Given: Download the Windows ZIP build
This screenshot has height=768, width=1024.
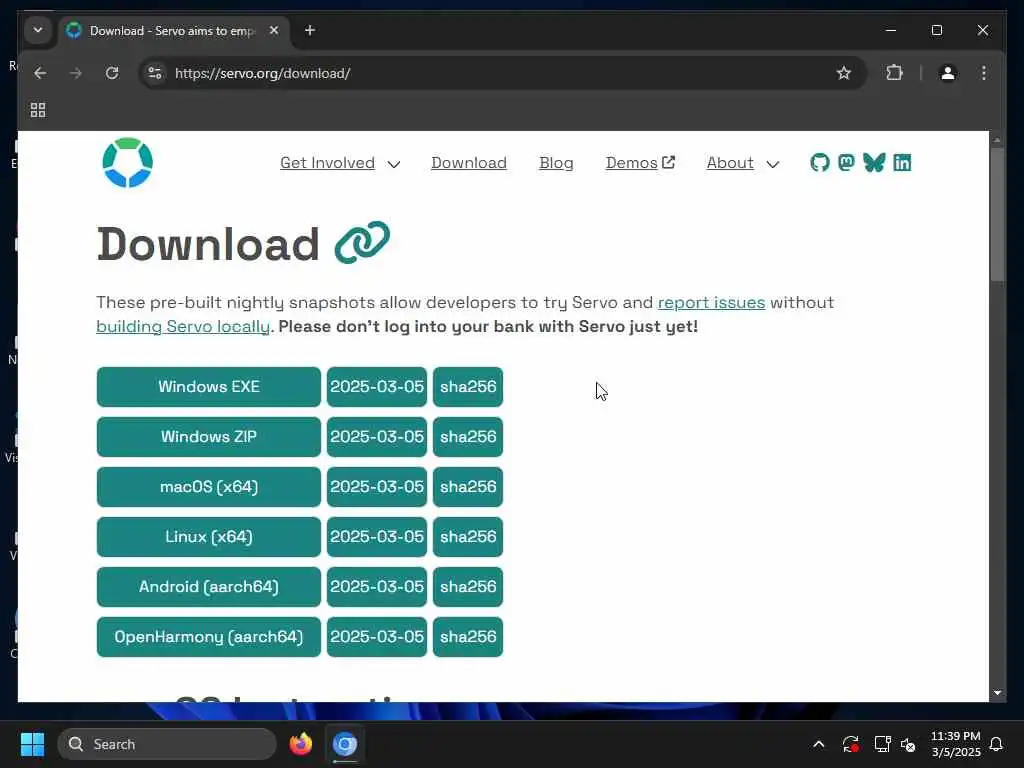Looking at the screenshot, I should click(x=209, y=437).
